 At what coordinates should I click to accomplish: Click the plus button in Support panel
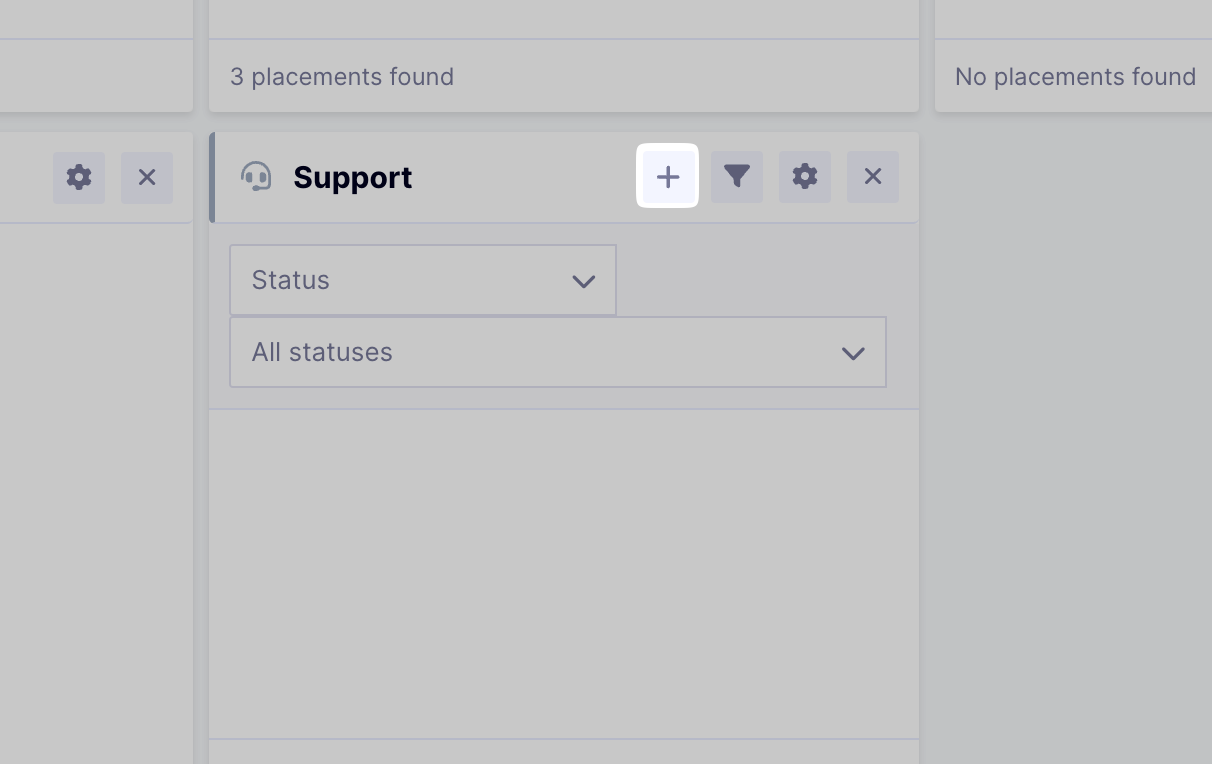668,177
